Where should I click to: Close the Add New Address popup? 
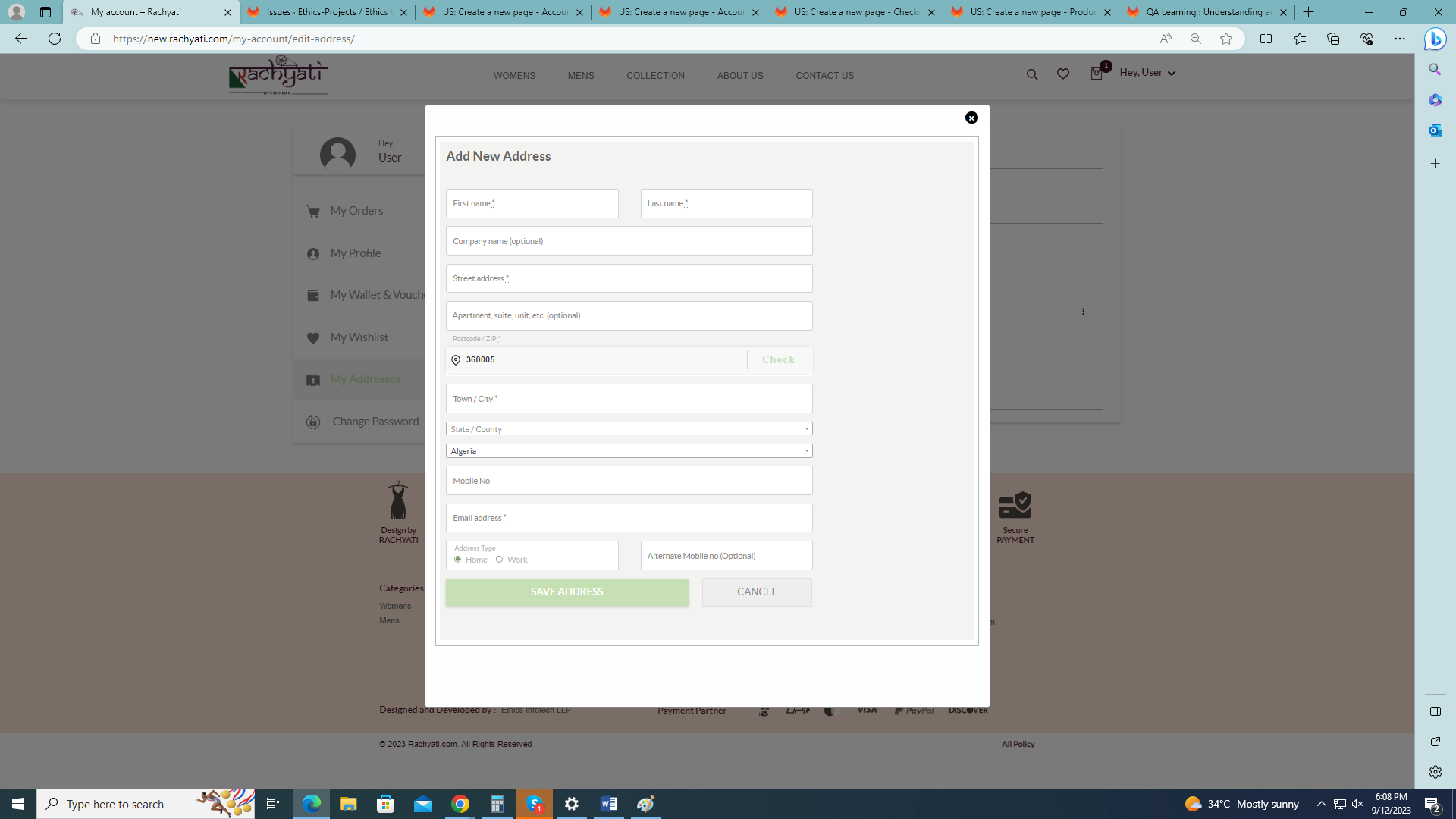click(971, 118)
